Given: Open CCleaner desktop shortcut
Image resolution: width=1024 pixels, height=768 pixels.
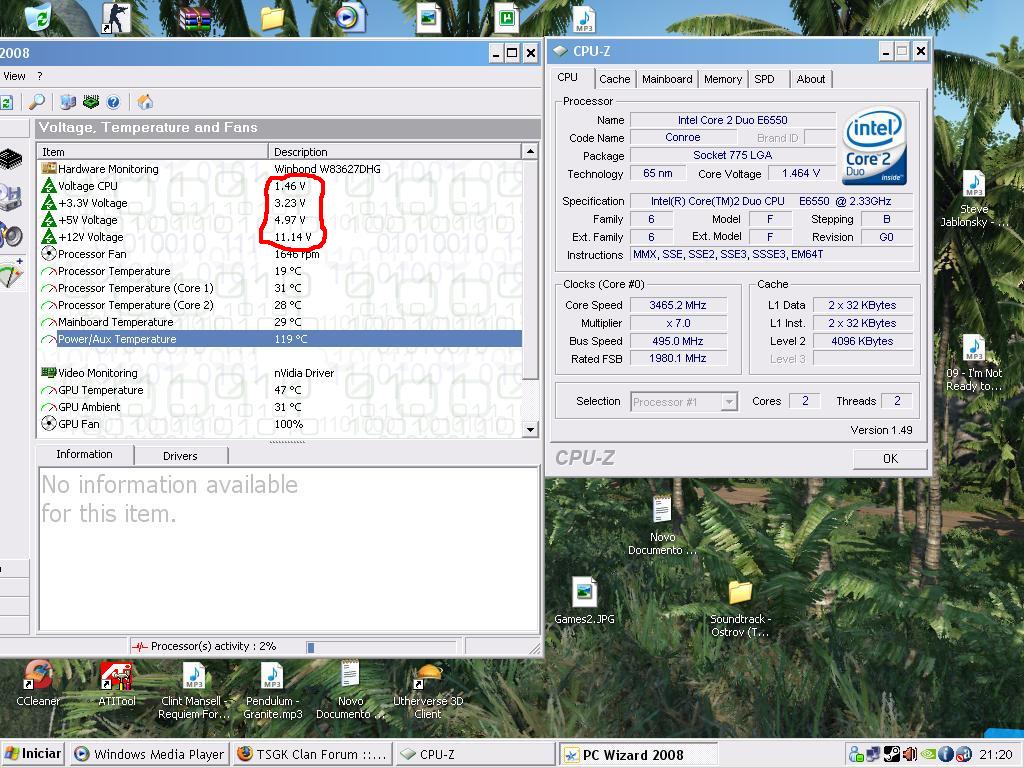Looking at the screenshot, I should 38,678.
